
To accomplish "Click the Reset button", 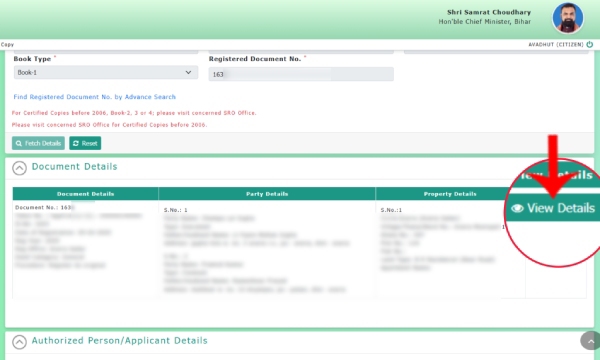I will (x=85, y=143).
